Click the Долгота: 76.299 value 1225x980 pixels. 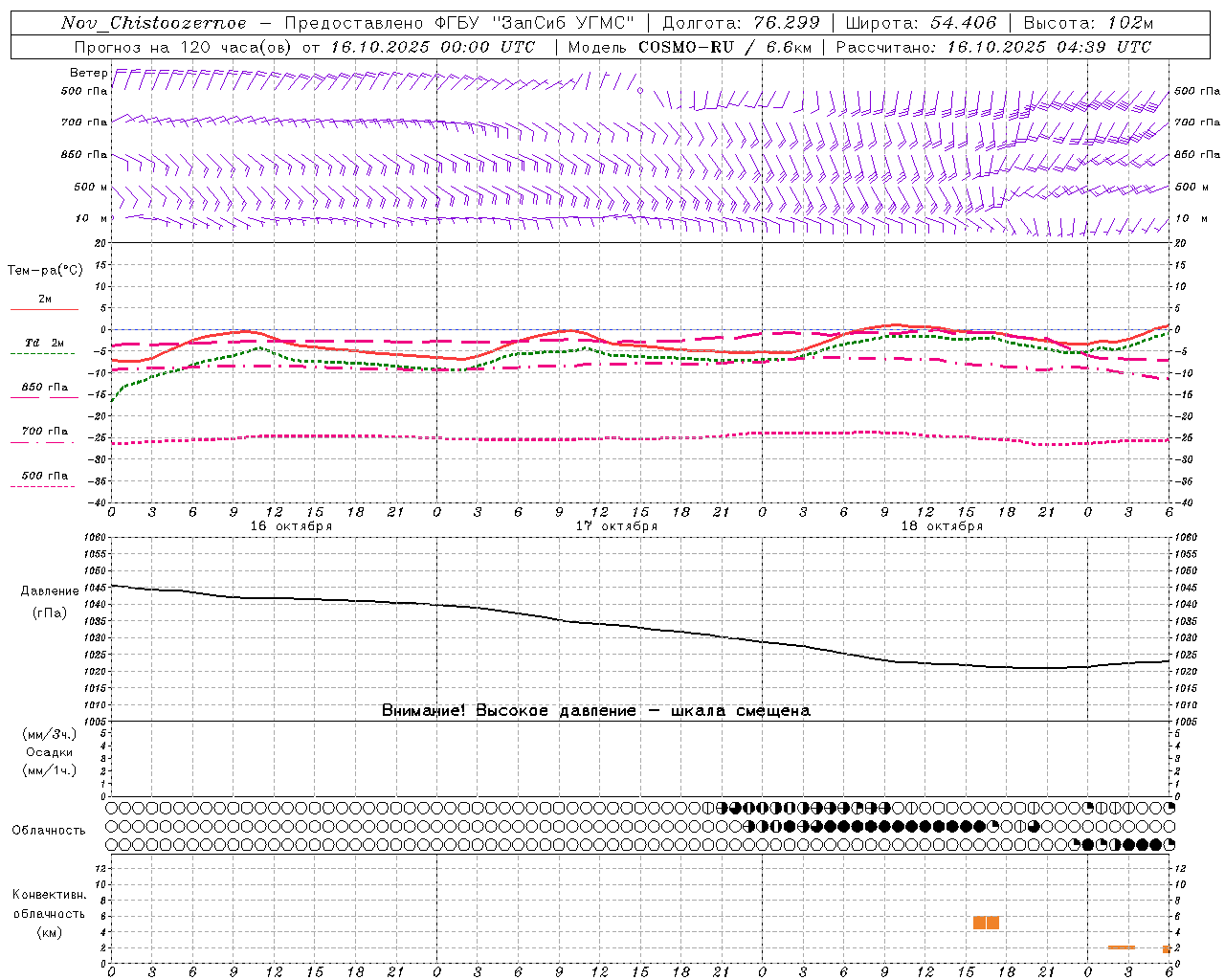pos(741,23)
